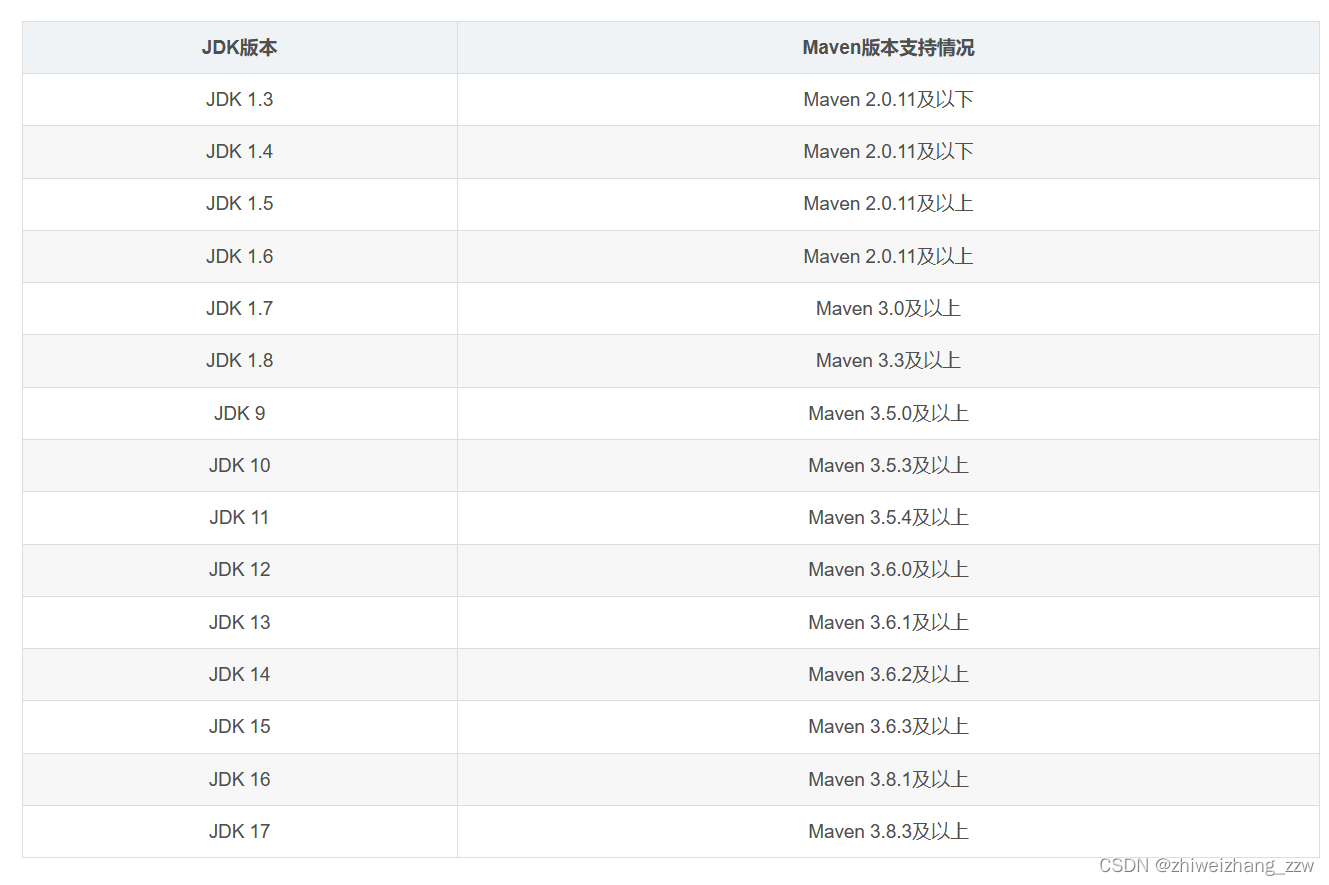The height and width of the screenshot is (885, 1329).
Task: Select the "JDK 1.7" cell
Action: [240, 309]
